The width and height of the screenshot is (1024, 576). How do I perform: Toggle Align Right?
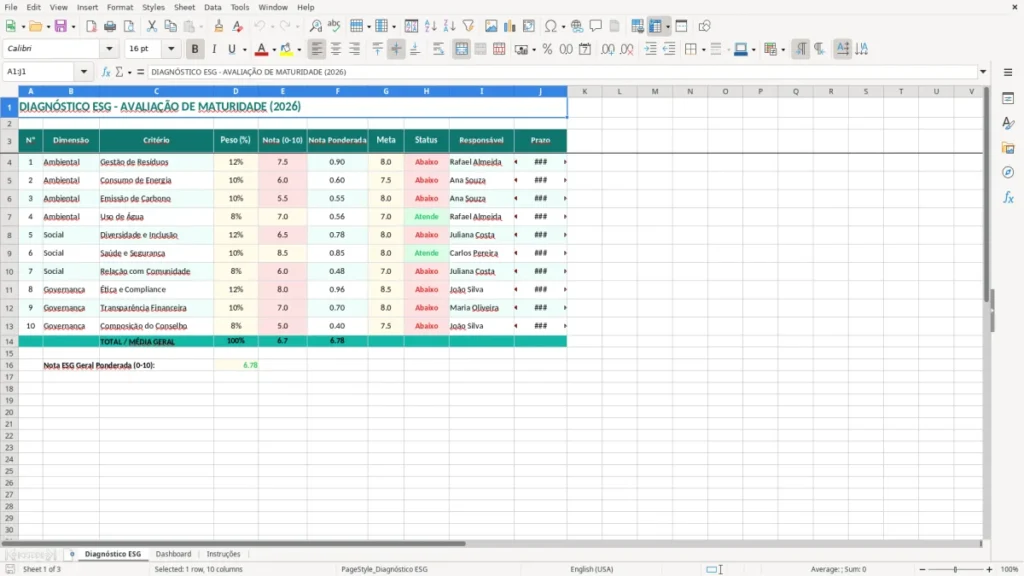pyautogui.click(x=355, y=49)
